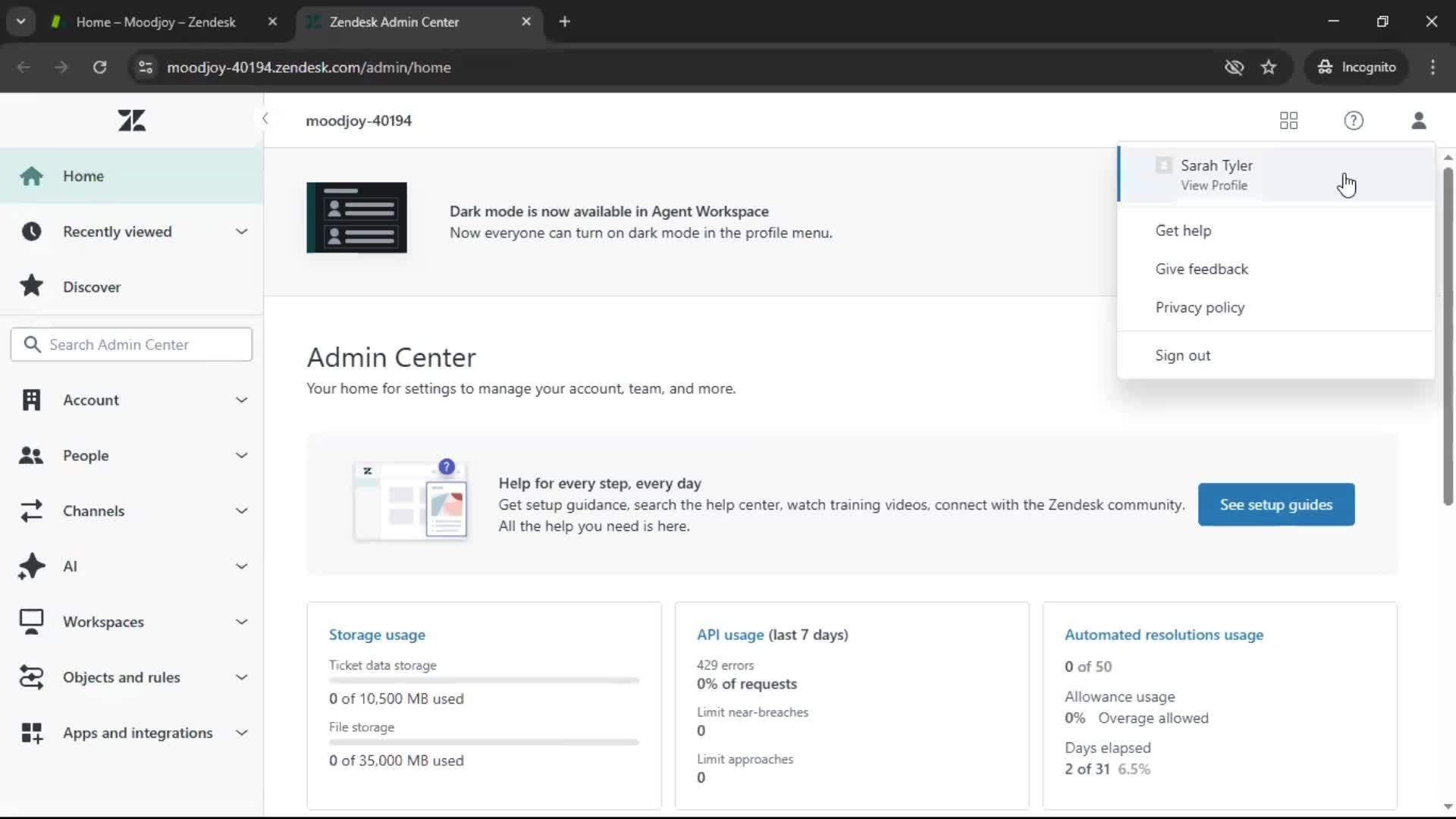Click the Channels arrows icon
The image size is (1456, 819).
(31, 510)
